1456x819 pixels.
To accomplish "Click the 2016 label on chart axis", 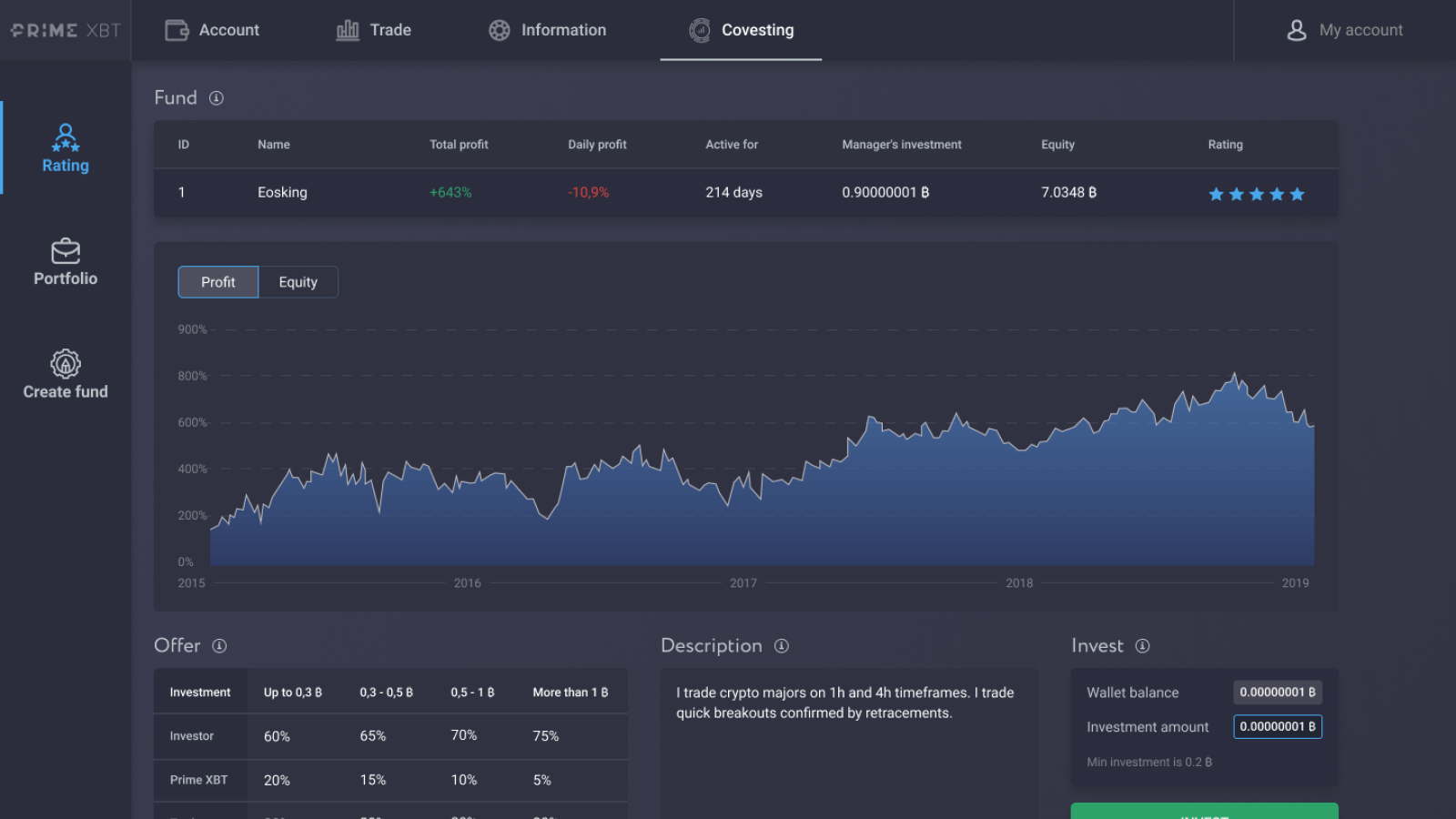I will [468, 583].
